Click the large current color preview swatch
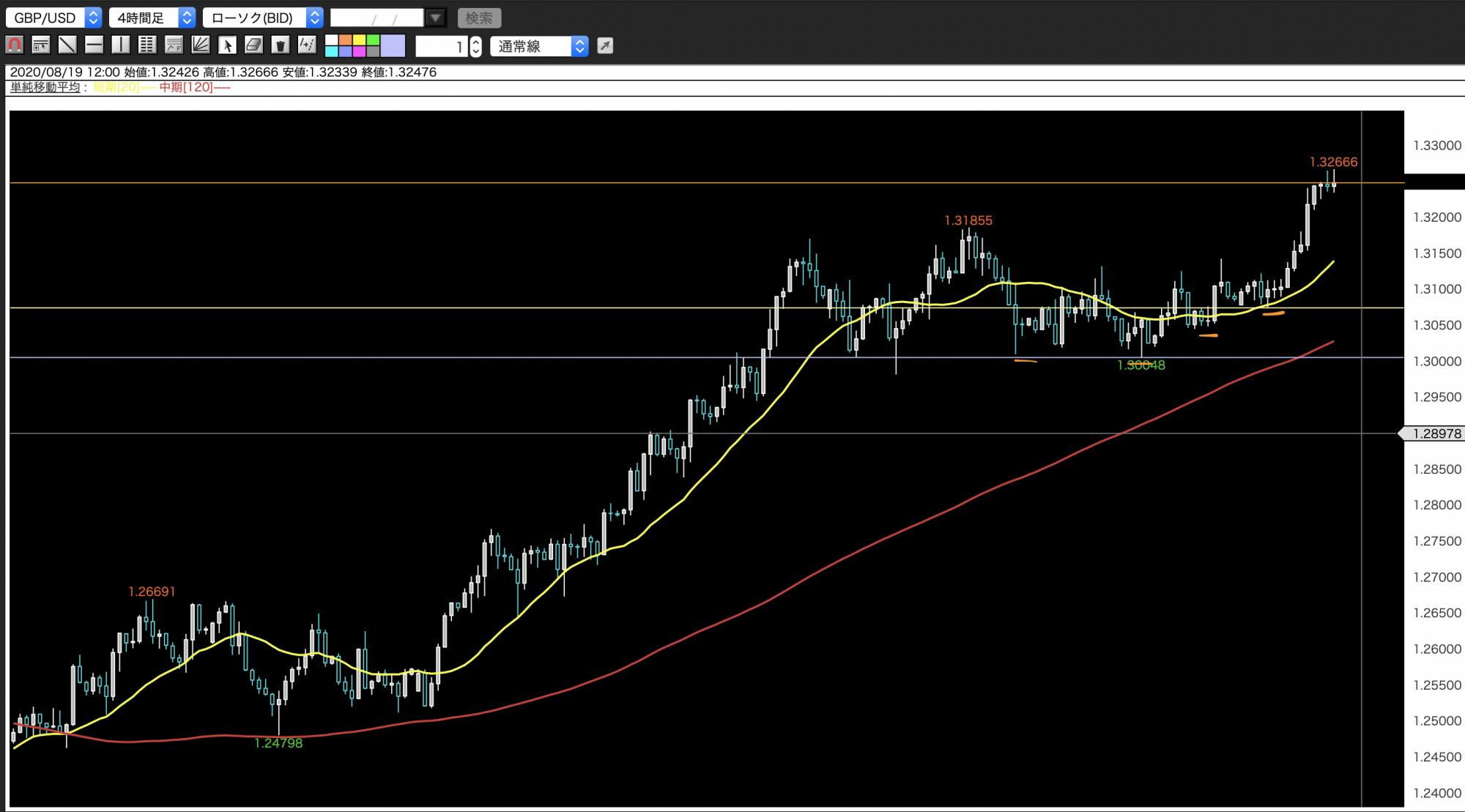This screenshot has height=812, width=1465. [393, 45]
